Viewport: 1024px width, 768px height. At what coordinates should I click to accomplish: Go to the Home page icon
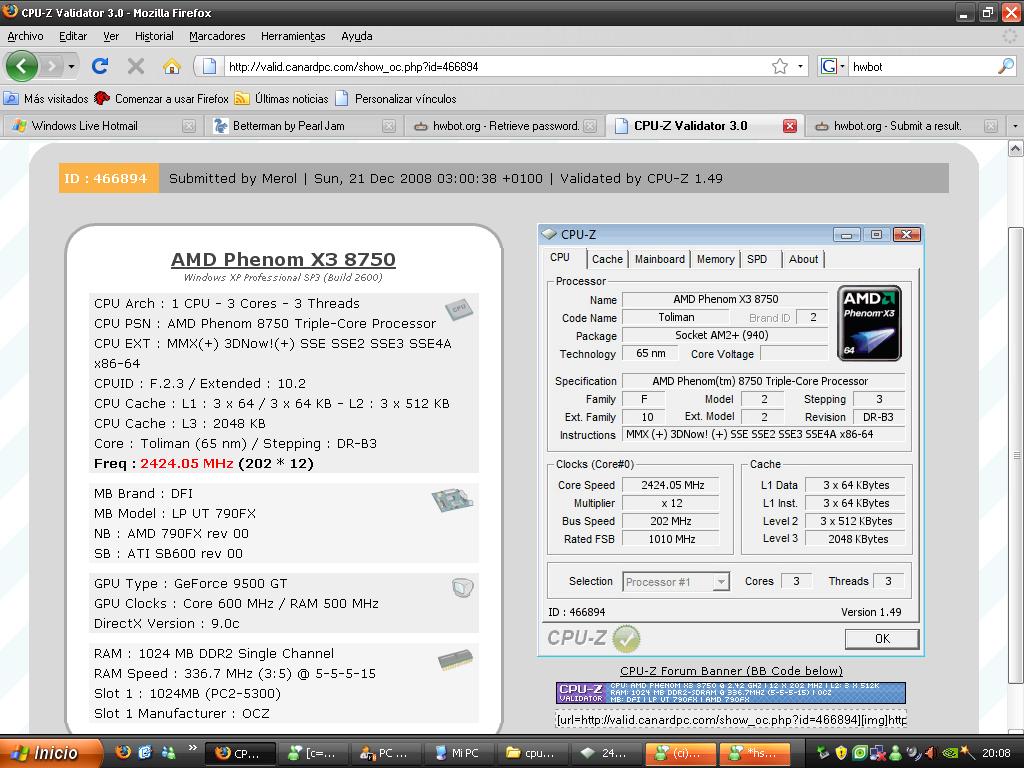(172, 66)
